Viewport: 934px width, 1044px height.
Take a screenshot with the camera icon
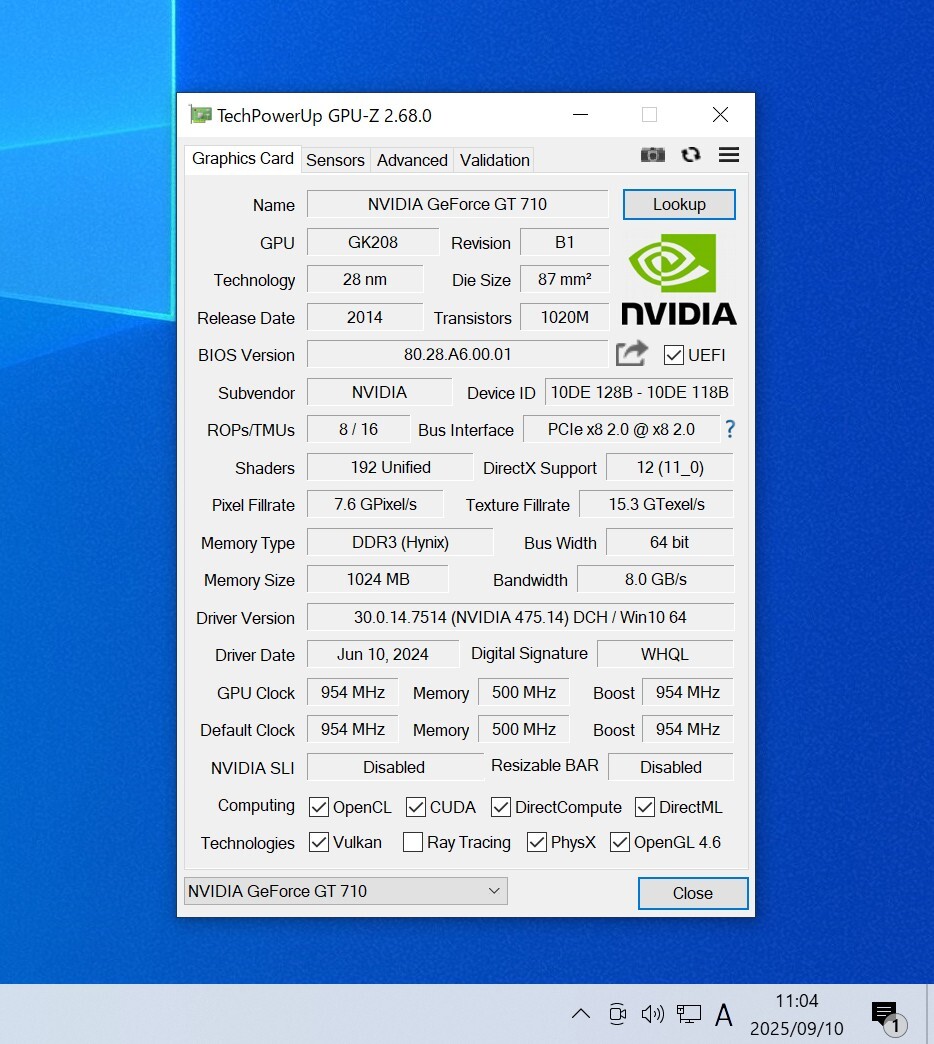pos(652,155)
